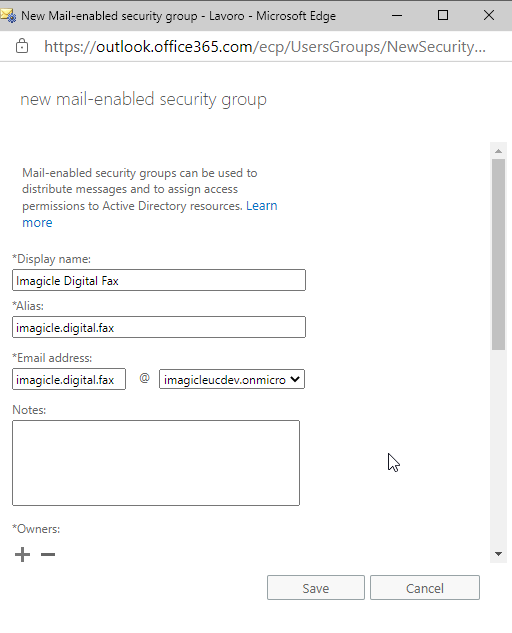Click the scrollbar down arrow
512x633 pixels.
pos(498,554)
